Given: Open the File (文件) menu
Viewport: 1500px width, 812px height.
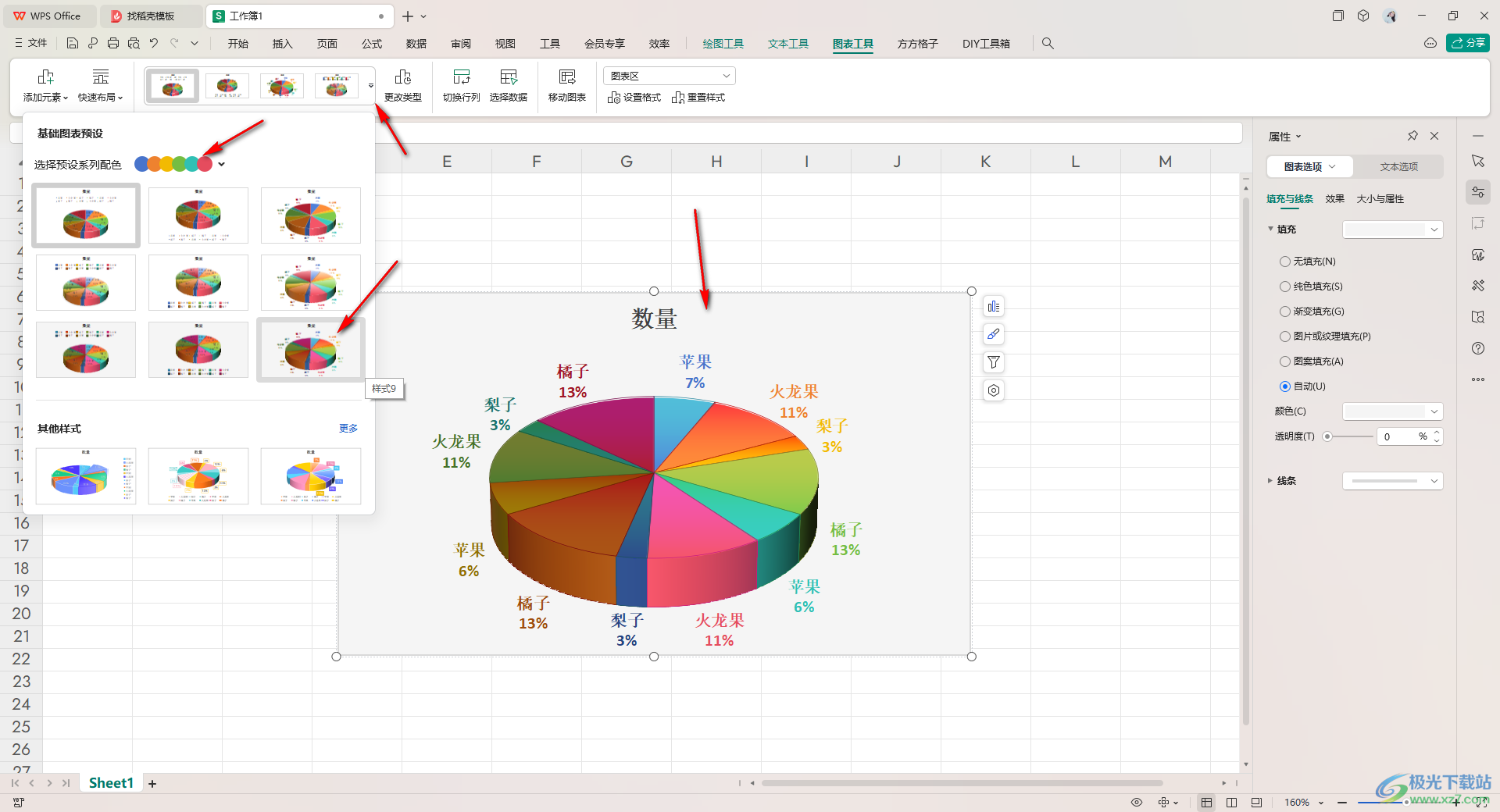Looking at the screenshot, I should click(x=31, y=44).
